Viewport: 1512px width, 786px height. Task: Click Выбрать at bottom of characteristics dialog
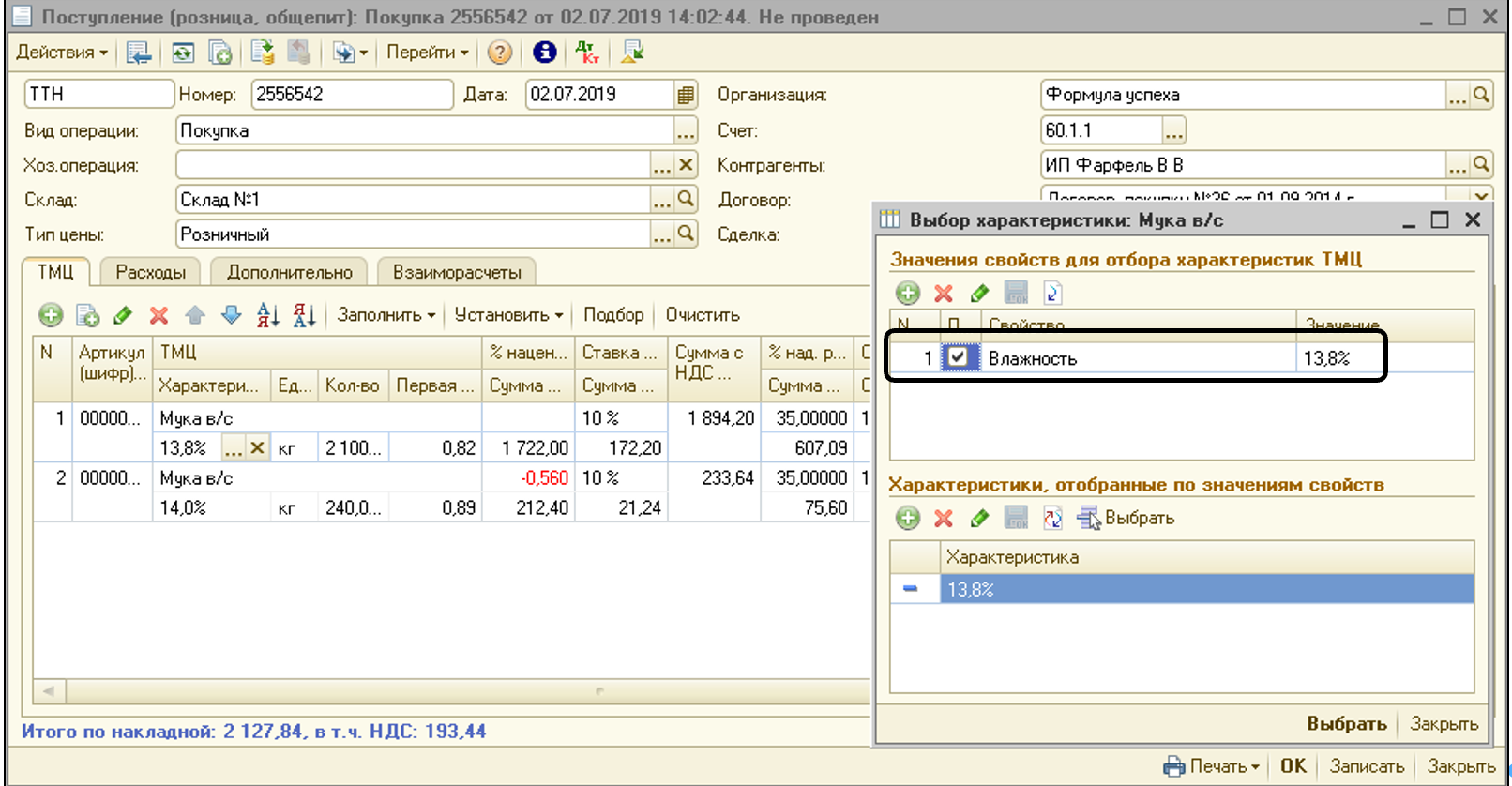[x=1346, y=723]
